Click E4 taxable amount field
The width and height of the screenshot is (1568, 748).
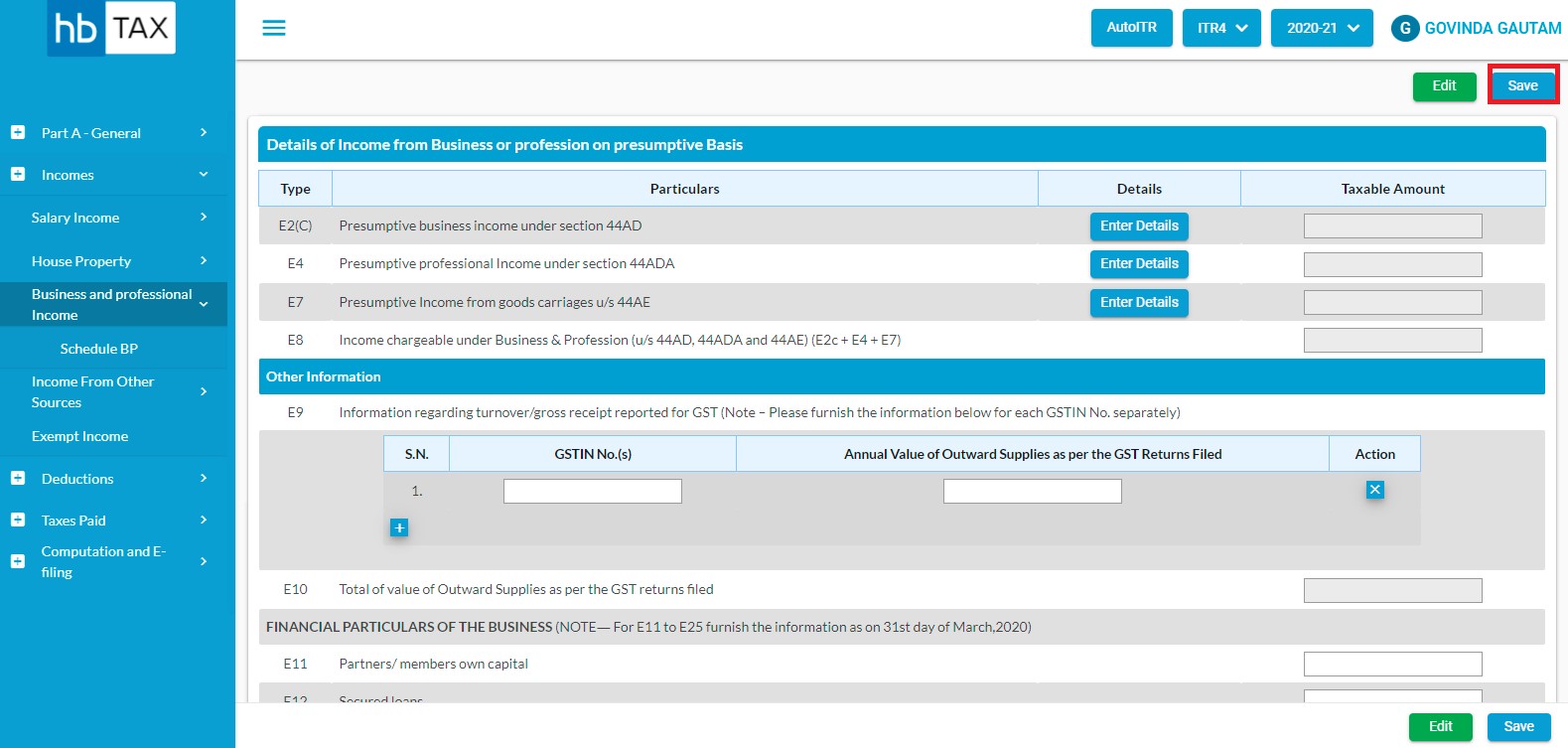[x=1393, y=264]
